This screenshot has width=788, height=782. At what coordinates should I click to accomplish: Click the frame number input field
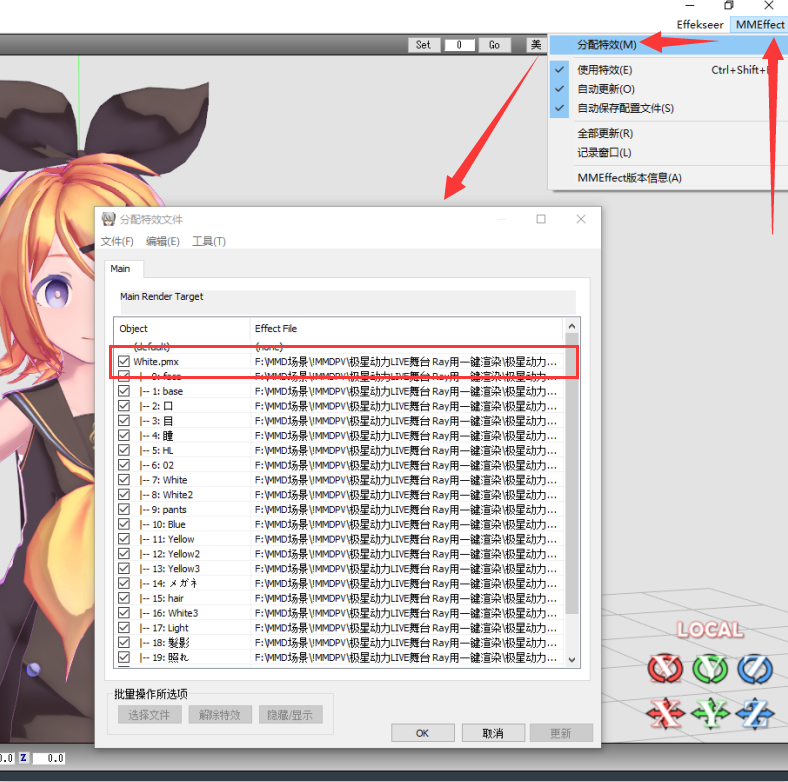point(459,45)
